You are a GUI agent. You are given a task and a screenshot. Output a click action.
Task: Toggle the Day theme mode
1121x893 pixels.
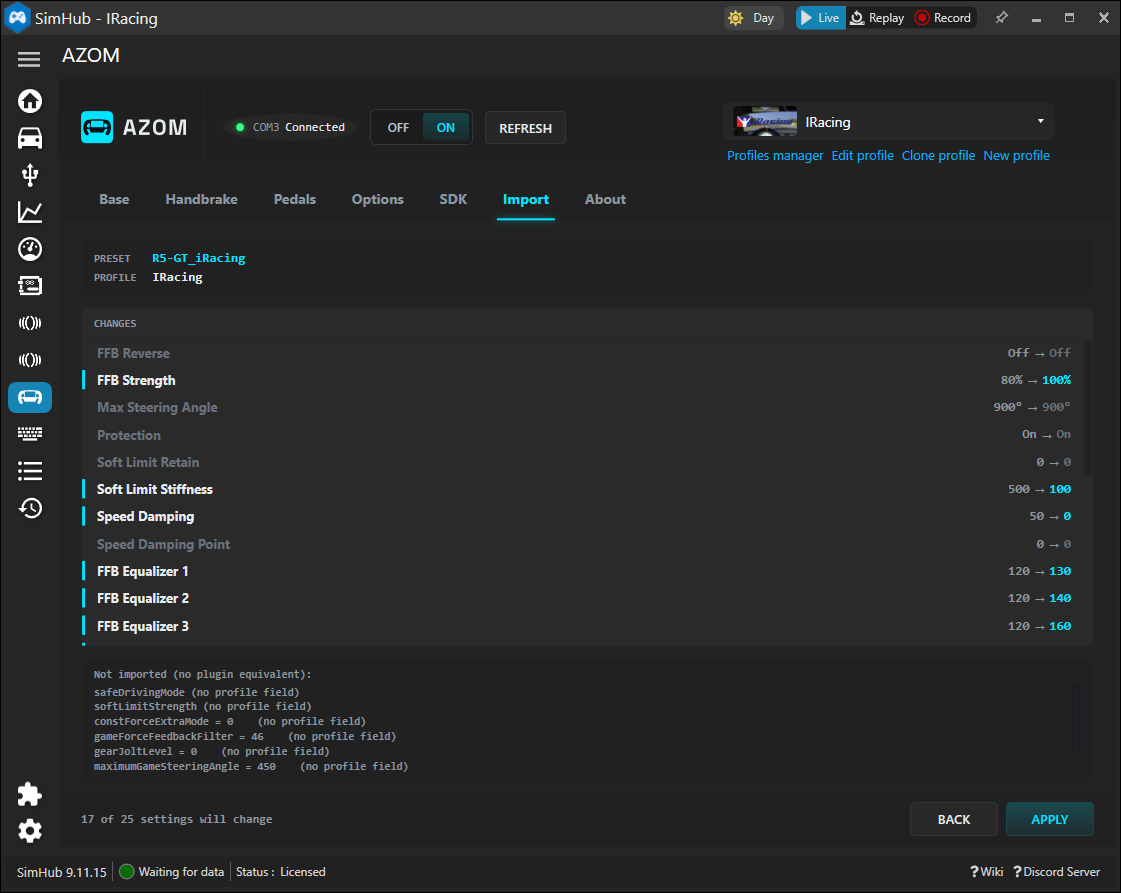pos(753,18)
